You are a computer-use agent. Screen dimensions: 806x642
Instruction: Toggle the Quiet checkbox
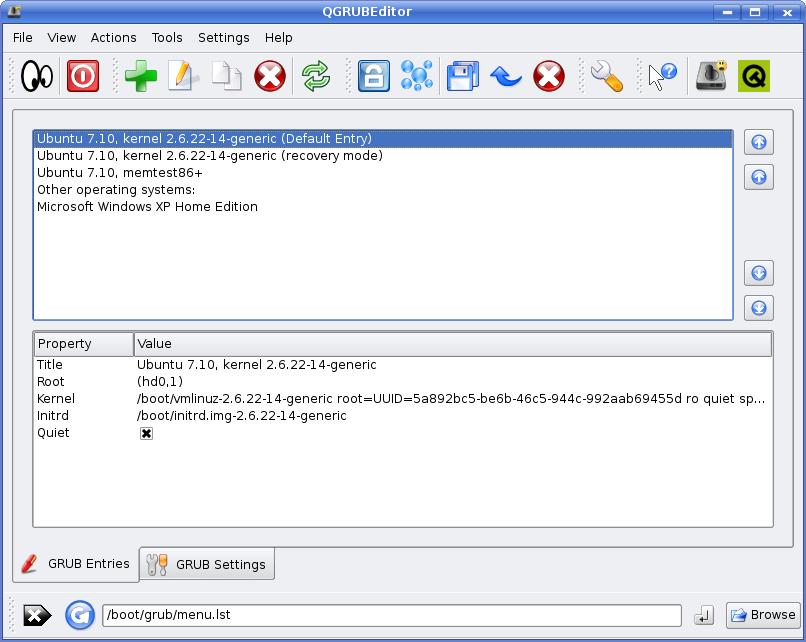point(146,433)
